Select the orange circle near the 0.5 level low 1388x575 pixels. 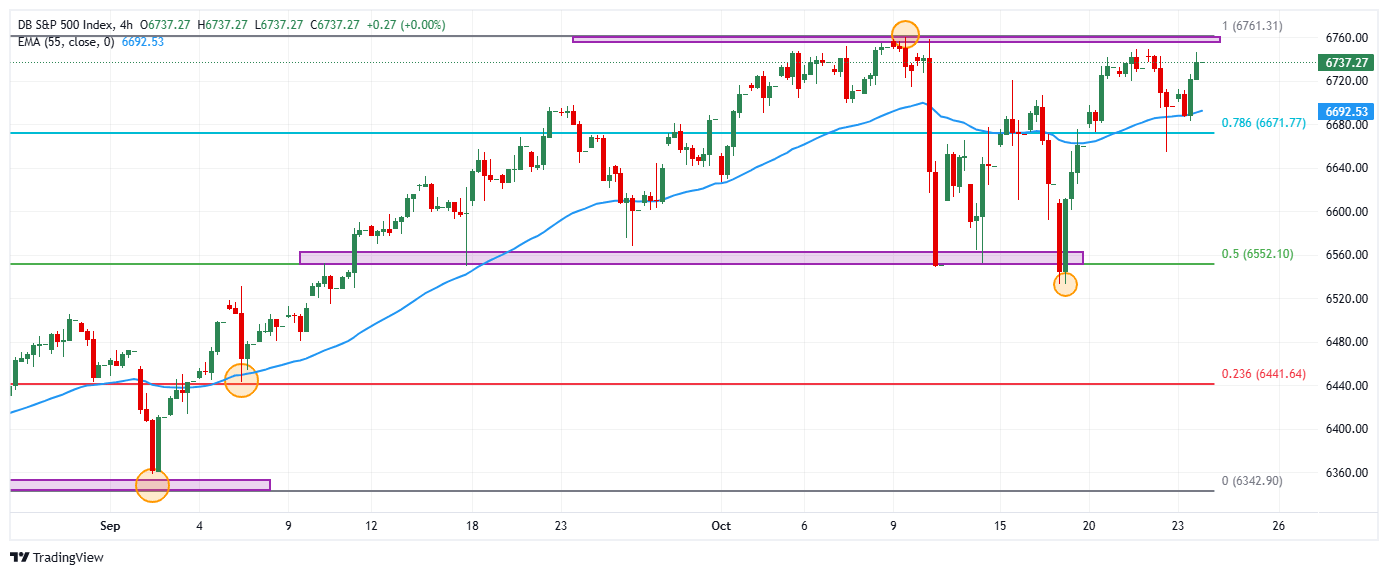click(x=1065, y=284)
